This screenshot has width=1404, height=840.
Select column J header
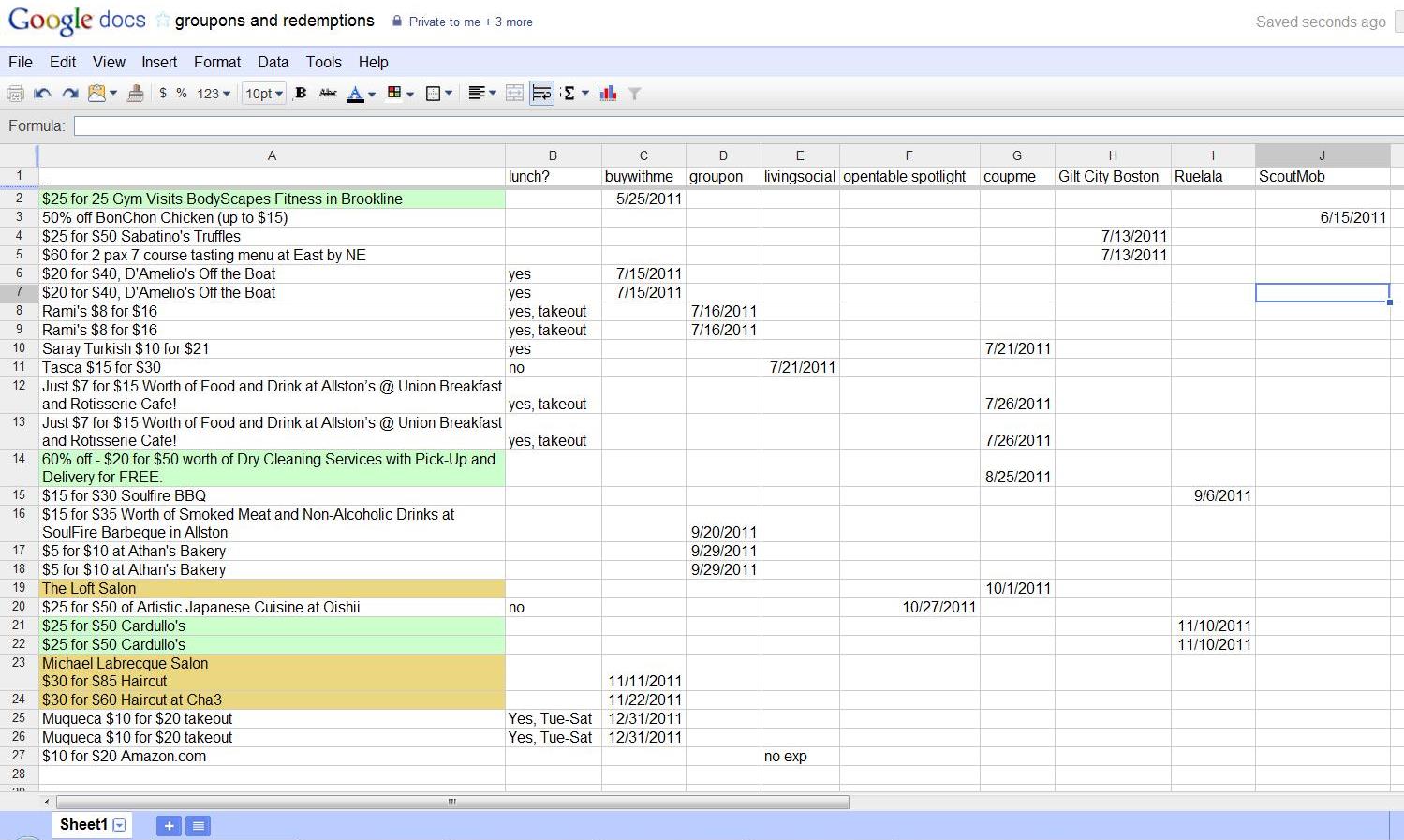1322,155
